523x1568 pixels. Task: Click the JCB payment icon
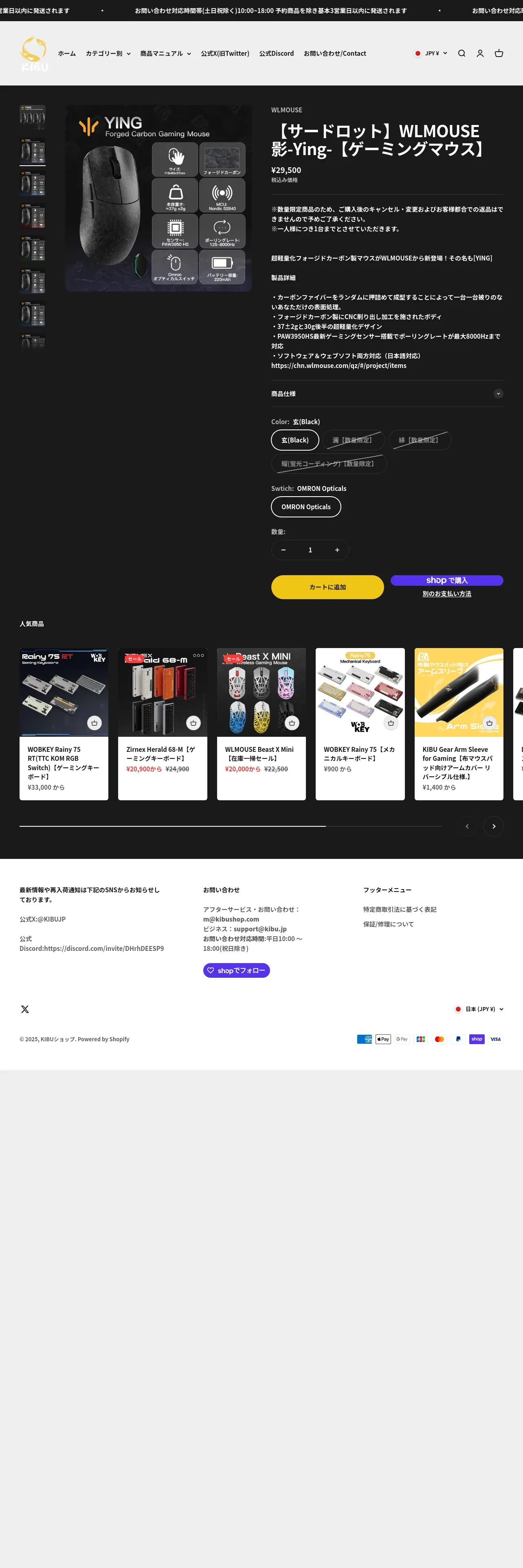421,1039
